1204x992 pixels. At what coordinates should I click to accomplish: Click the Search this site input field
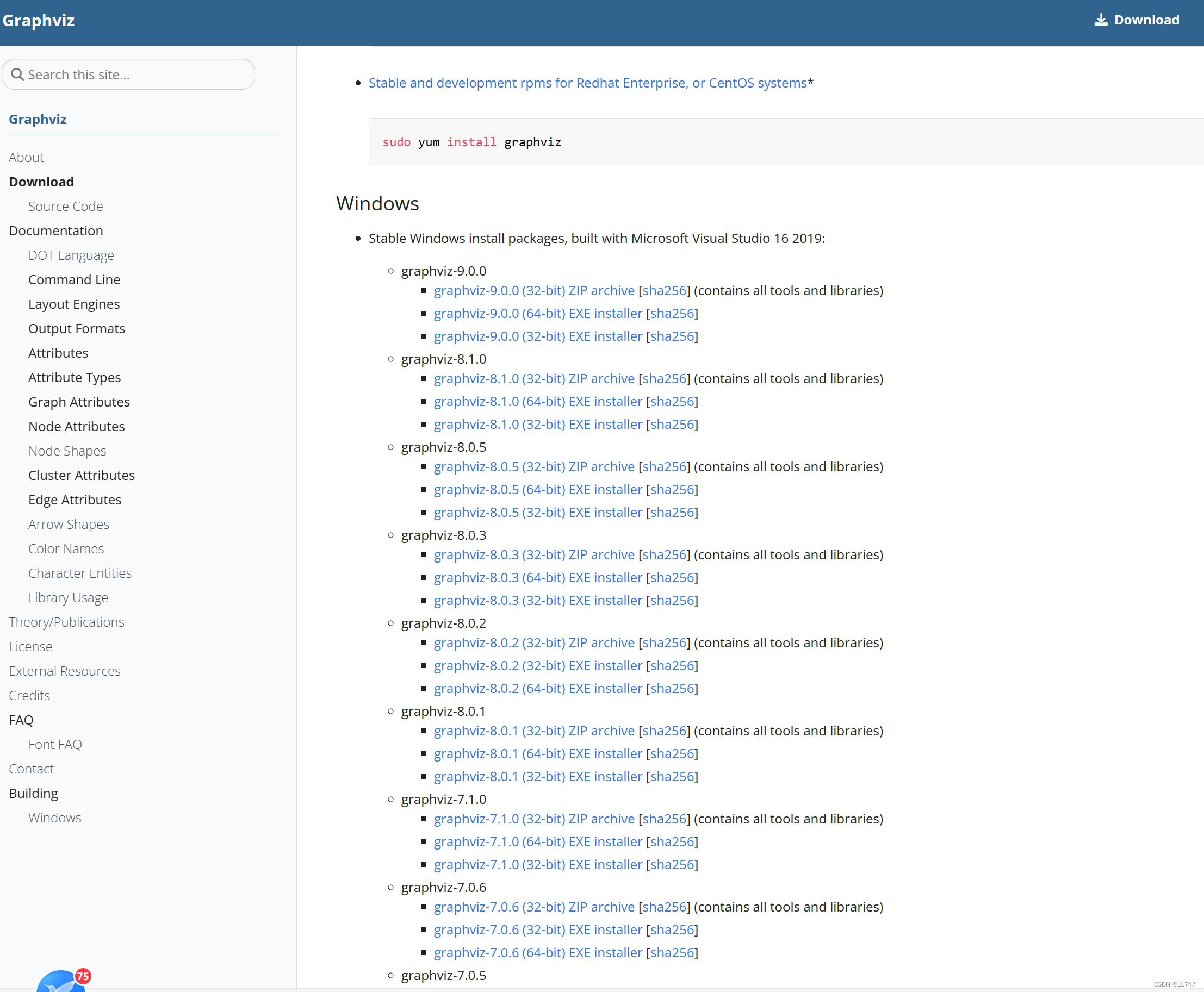(128, 74)
